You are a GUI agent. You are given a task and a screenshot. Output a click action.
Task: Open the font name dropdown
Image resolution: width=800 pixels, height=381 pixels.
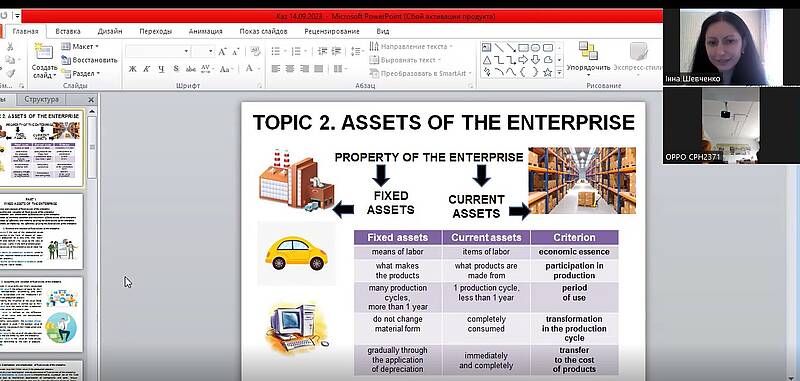[x=158, y=52]
